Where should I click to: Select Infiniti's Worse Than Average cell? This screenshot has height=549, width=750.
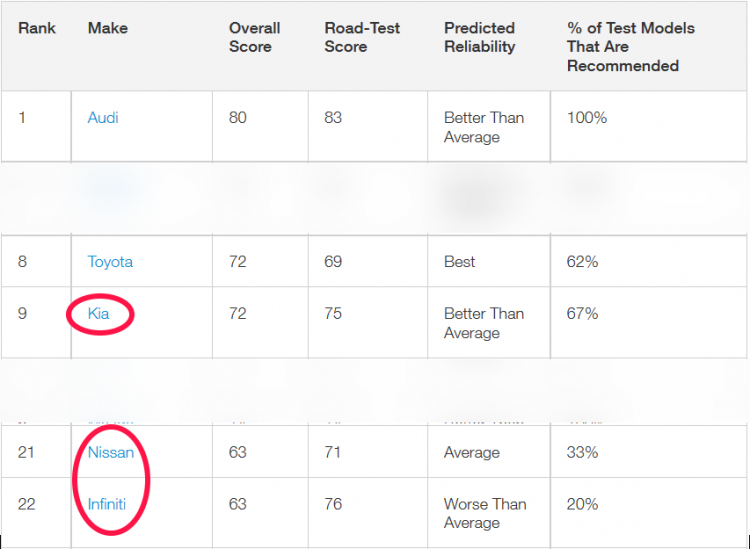(485, 513)
